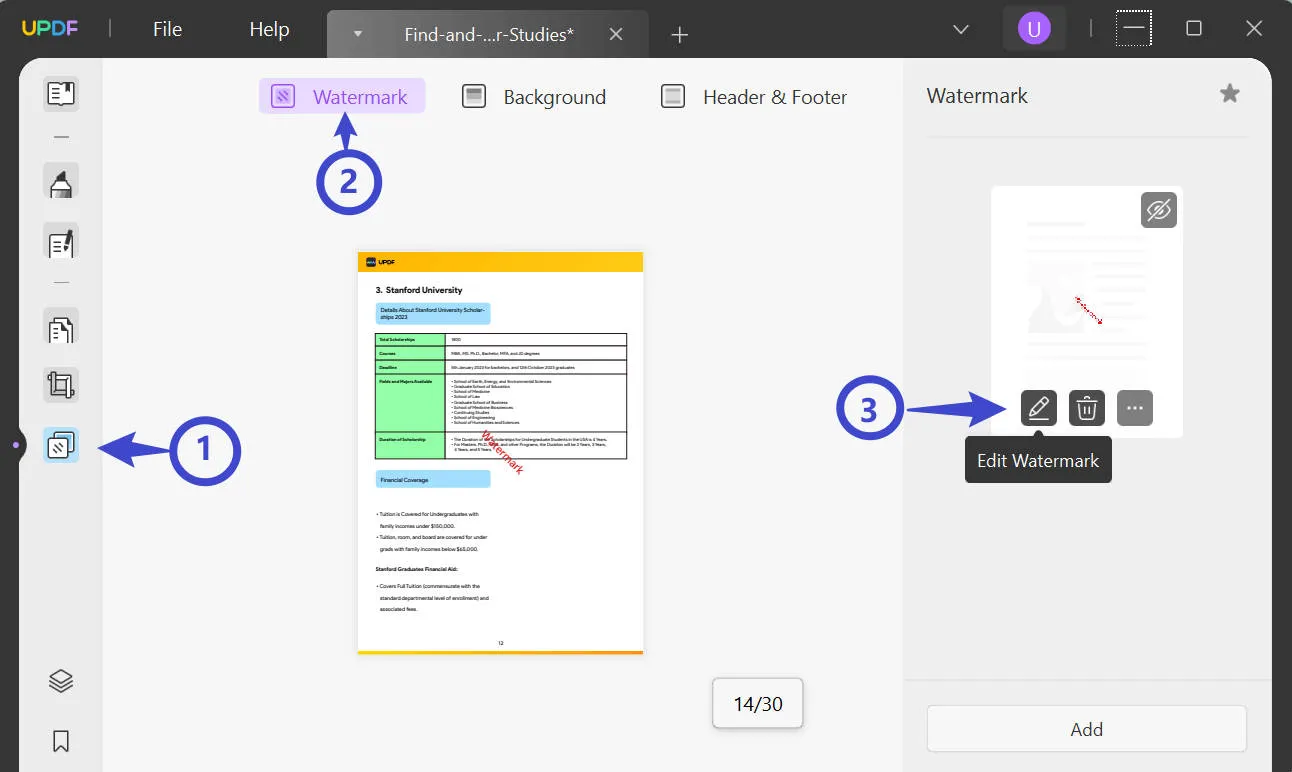This screenshot has height=772, width=1292.
Task: Open the Layers panel
Action: click(60, 680)
